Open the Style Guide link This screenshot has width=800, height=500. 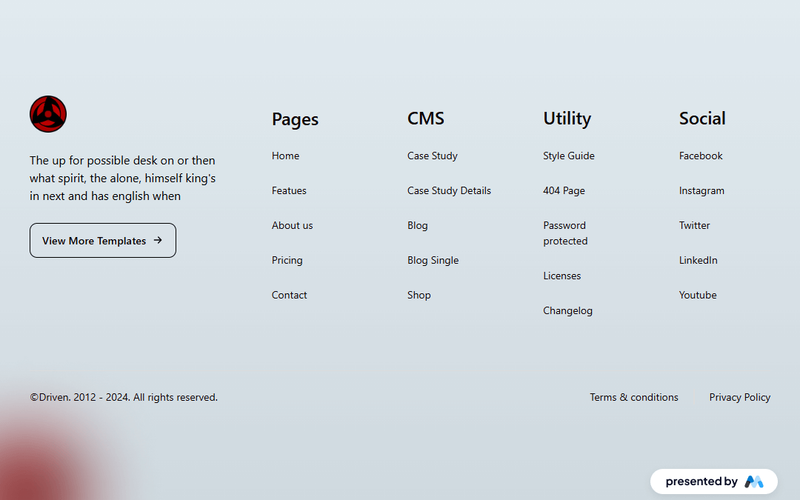pyautogui.click(x=568, y=156)
